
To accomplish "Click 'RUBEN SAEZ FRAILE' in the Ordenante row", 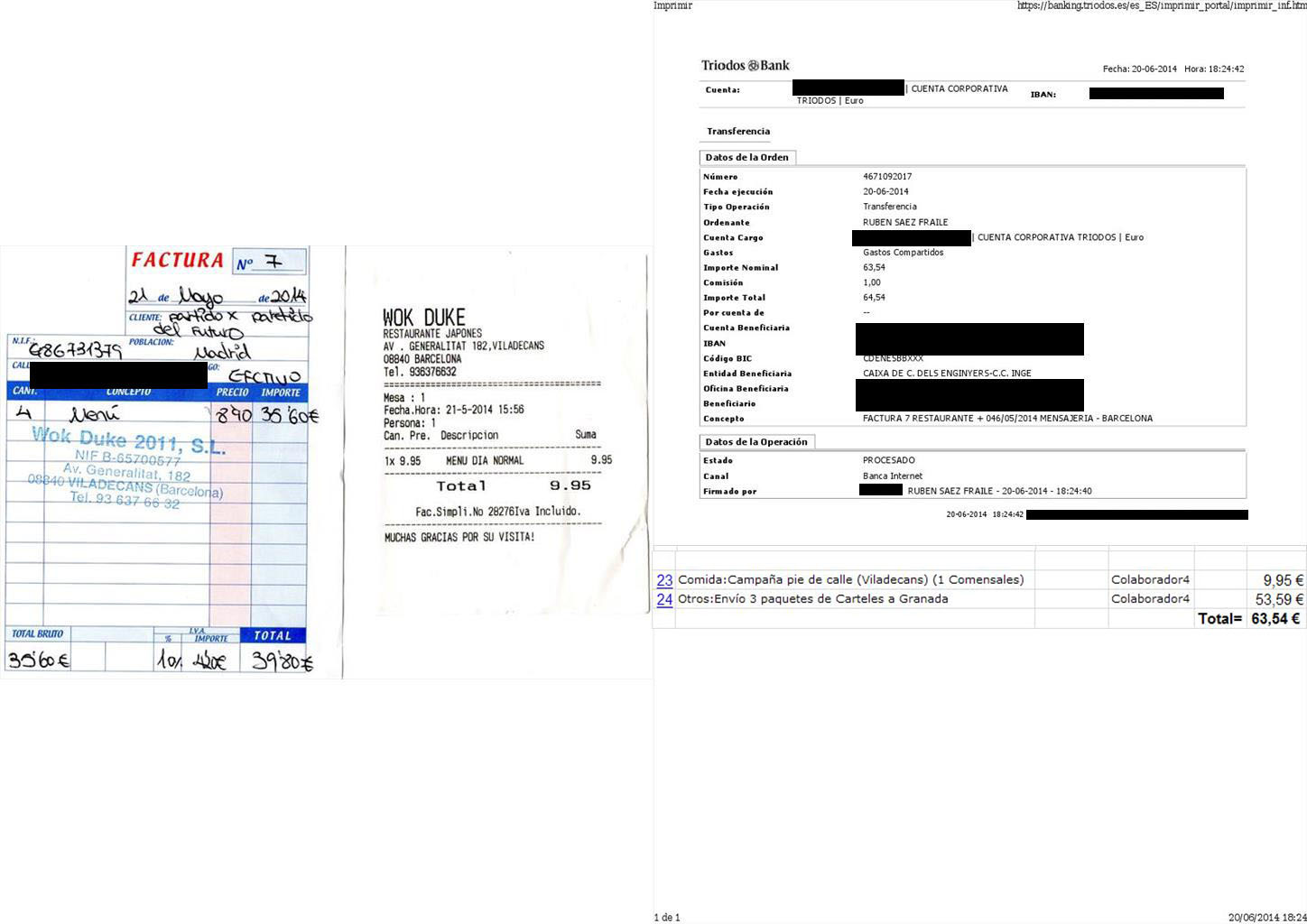I will click(905, 223).
